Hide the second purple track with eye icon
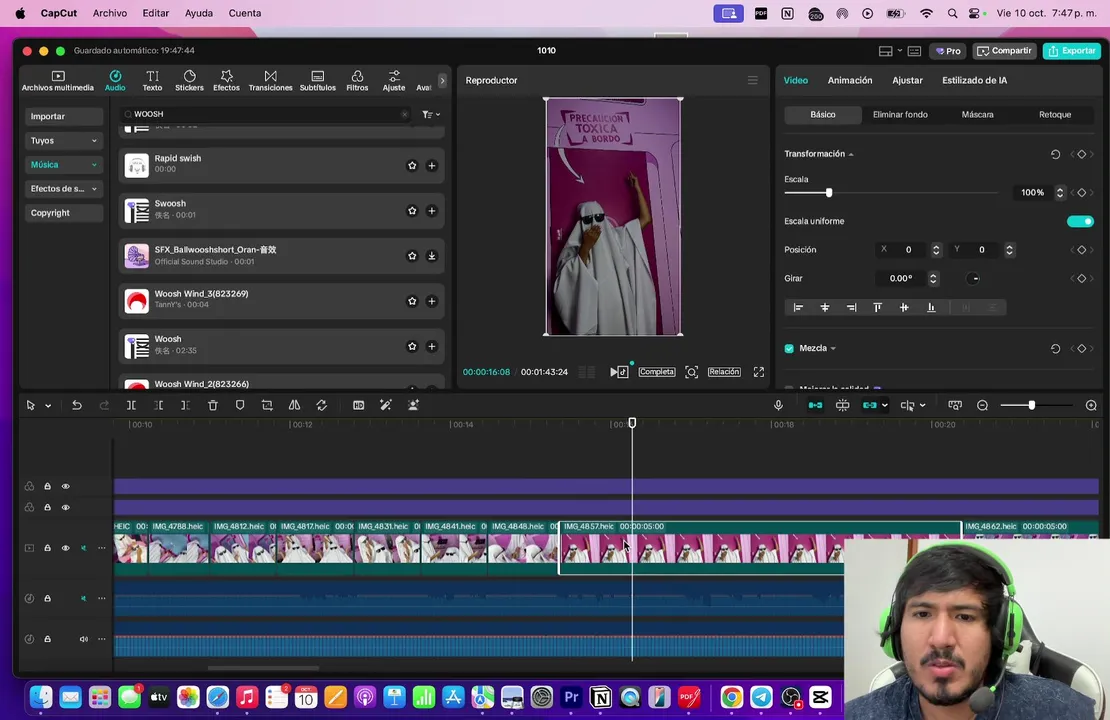 (66, 508)
